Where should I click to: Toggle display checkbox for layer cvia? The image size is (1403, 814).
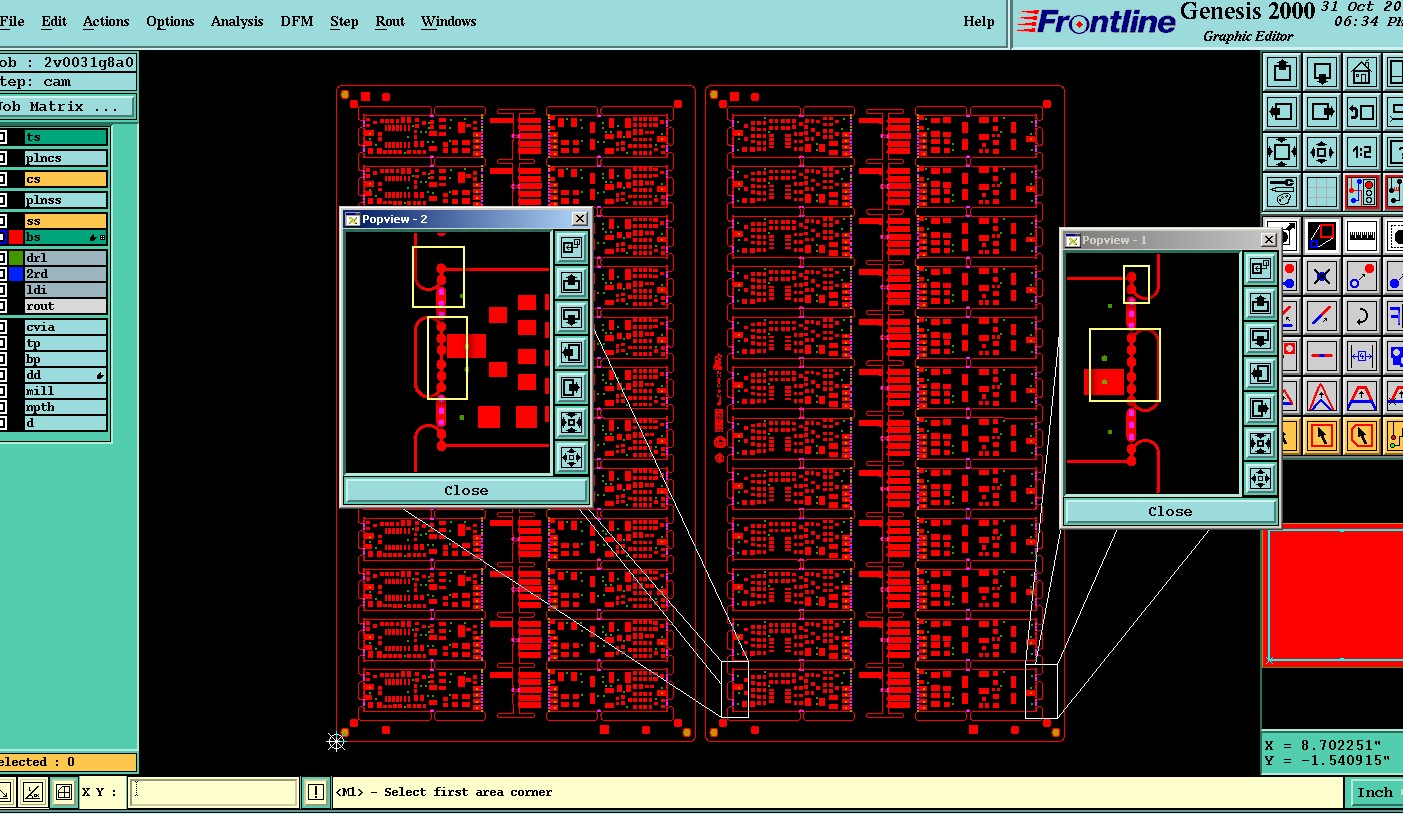pos(3,327)
